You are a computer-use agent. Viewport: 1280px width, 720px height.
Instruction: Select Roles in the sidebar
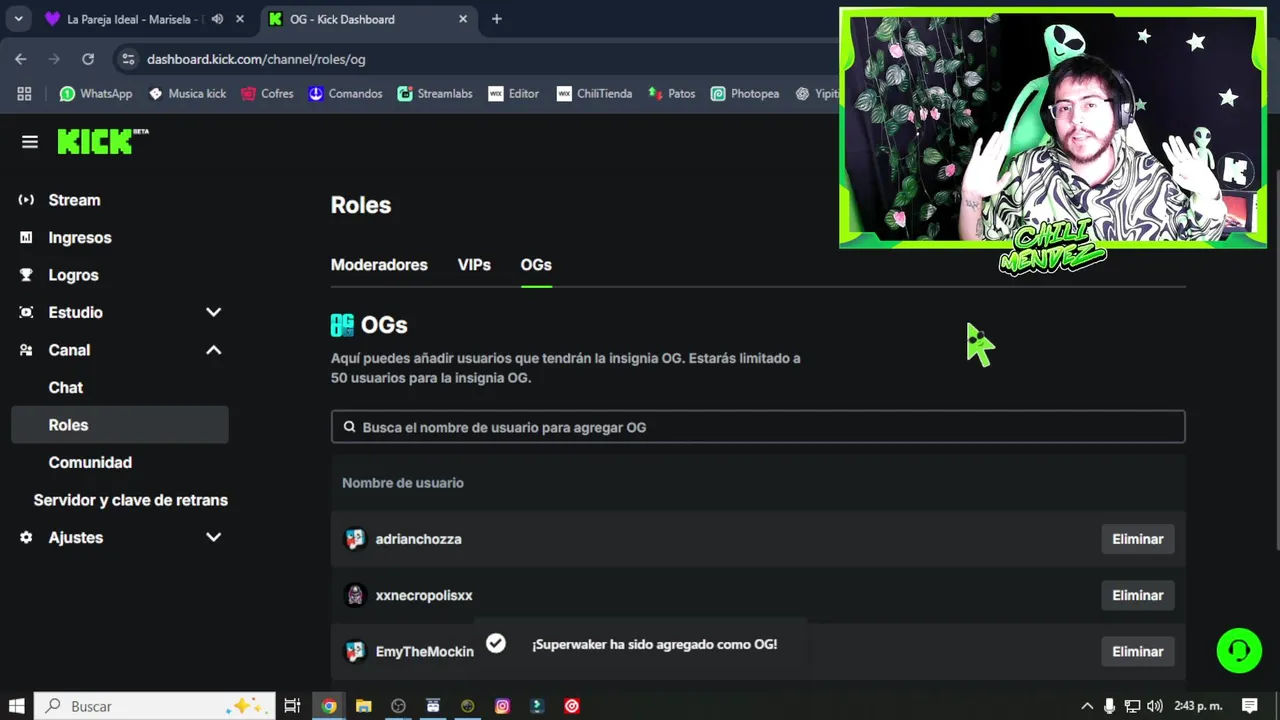pyautogui.click(x=120, y=425)
